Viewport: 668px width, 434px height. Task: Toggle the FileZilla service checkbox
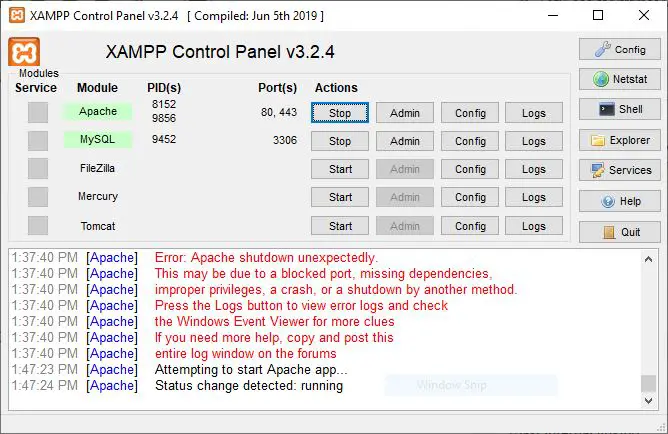pyautogui.click(x=38, y=169)
